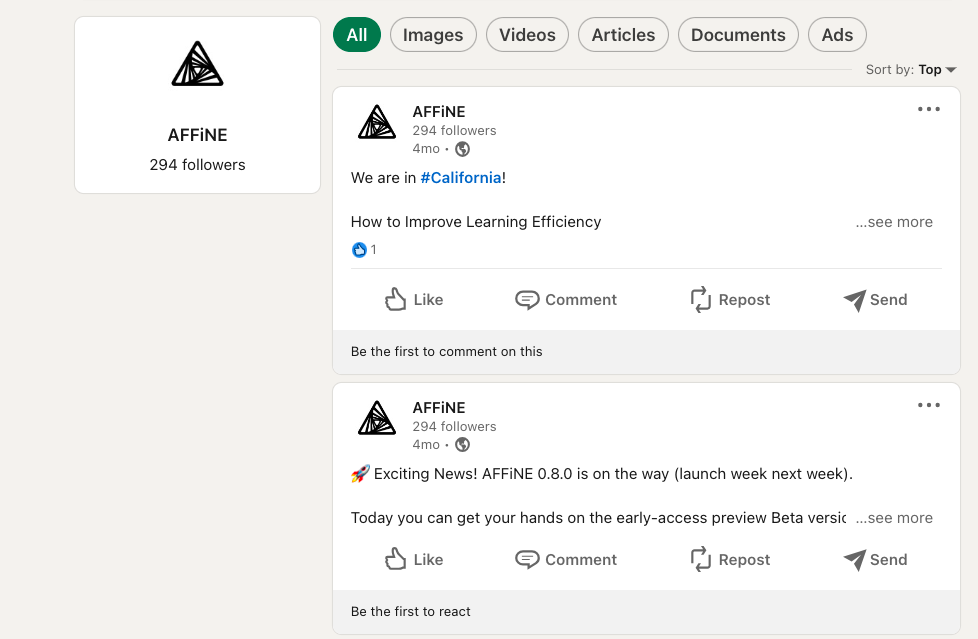Open the Sort by Top dropdown

click(911, 70)
